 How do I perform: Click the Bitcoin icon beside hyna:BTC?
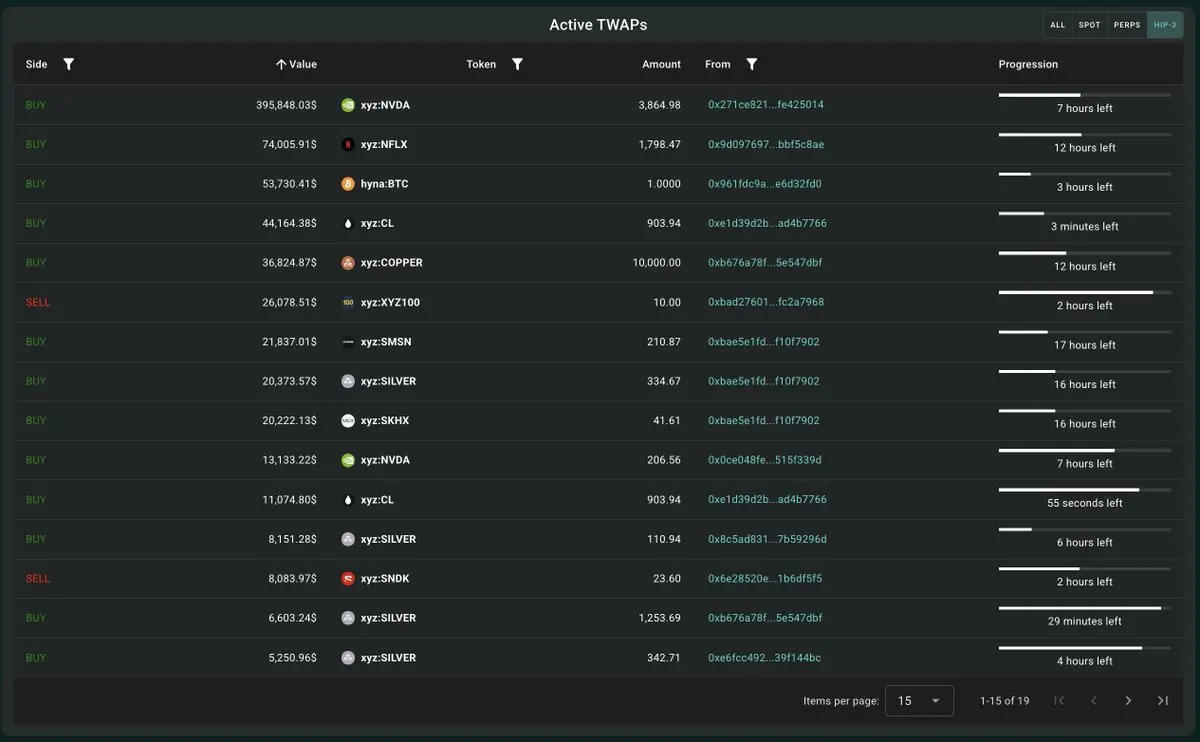[348, 184]
